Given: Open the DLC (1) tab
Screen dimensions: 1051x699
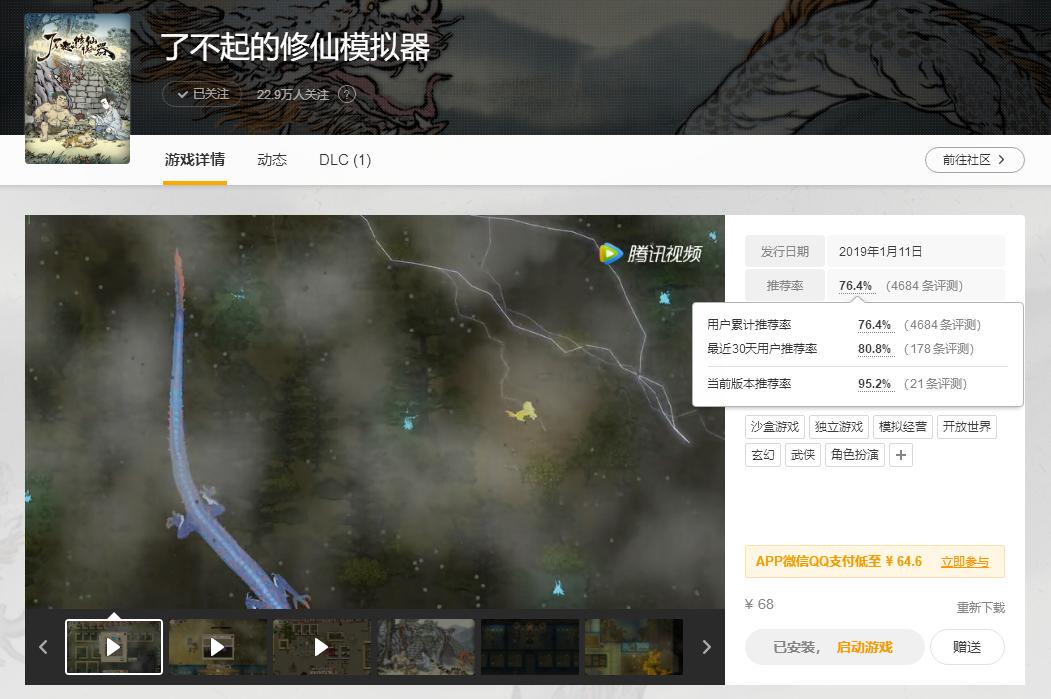Looking at the screenshot, I should tap(344, 160).
